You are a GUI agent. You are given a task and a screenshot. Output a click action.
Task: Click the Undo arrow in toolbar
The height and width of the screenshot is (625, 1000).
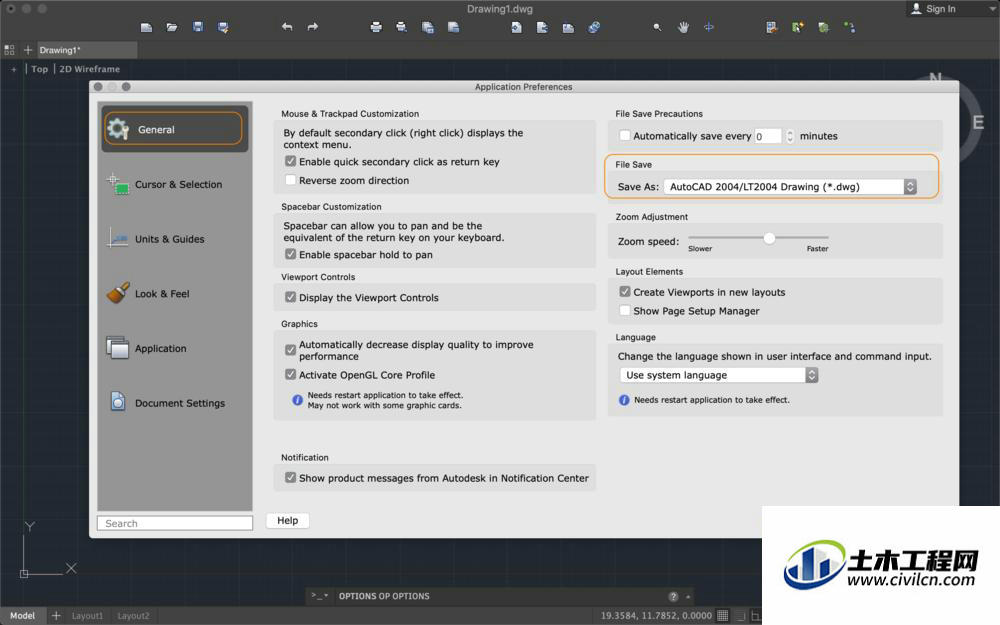(287, 27)
